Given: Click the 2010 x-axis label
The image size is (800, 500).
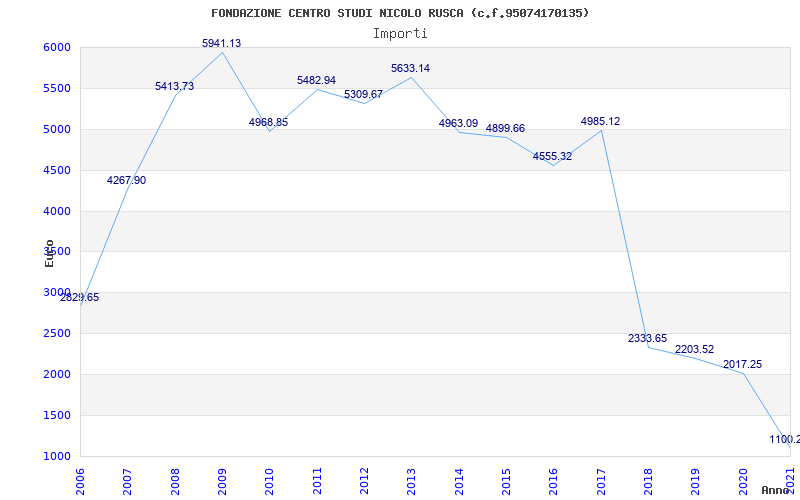Looking at the screenshot, I should [x=269, y=482].
